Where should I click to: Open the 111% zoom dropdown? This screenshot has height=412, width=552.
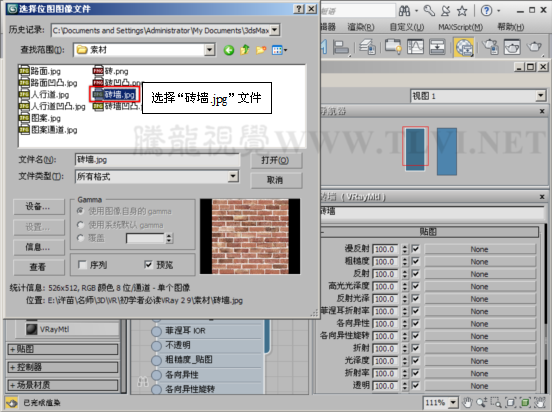[x=453, y=402]
